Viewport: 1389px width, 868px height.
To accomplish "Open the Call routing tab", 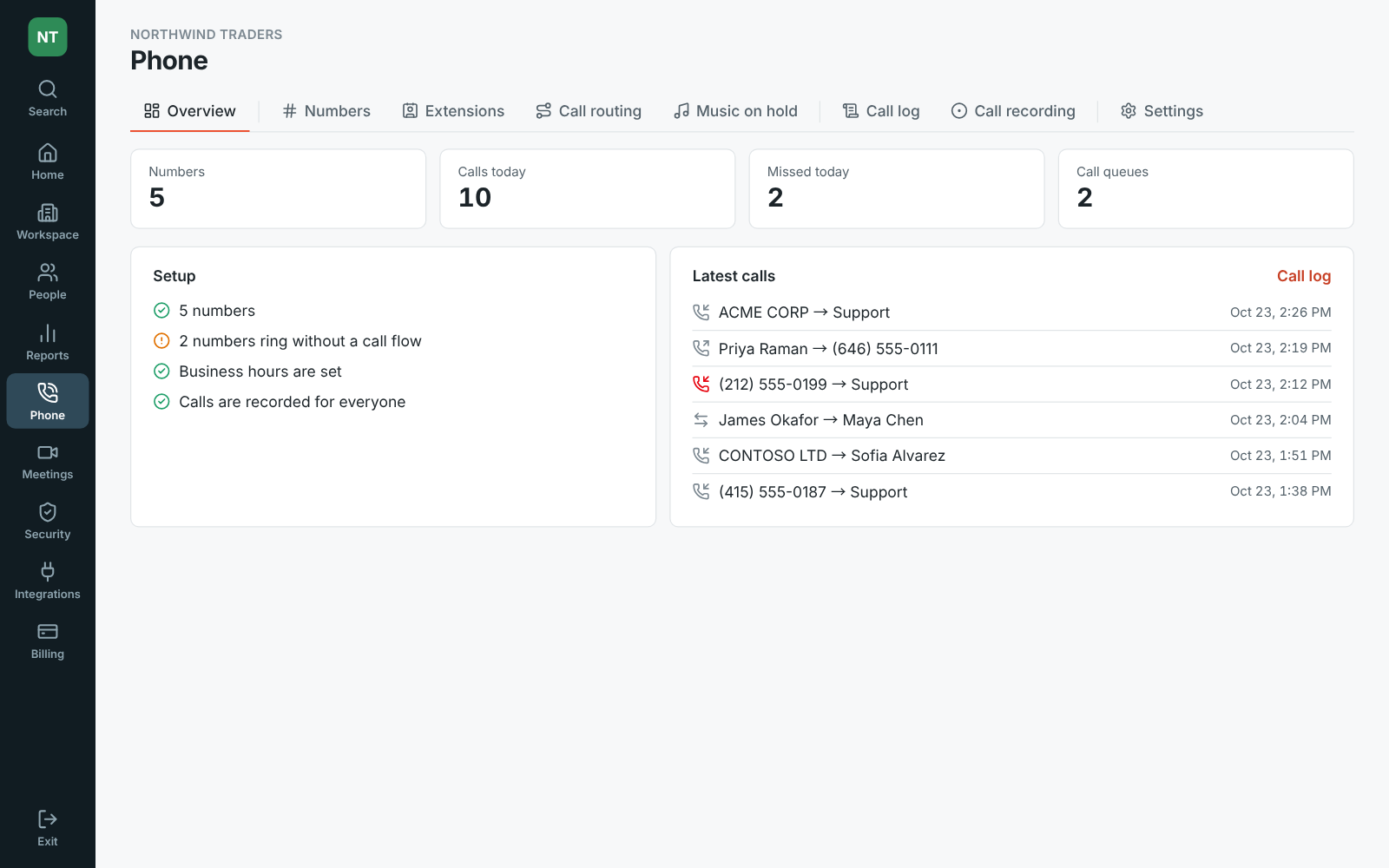I will (589, 111).
